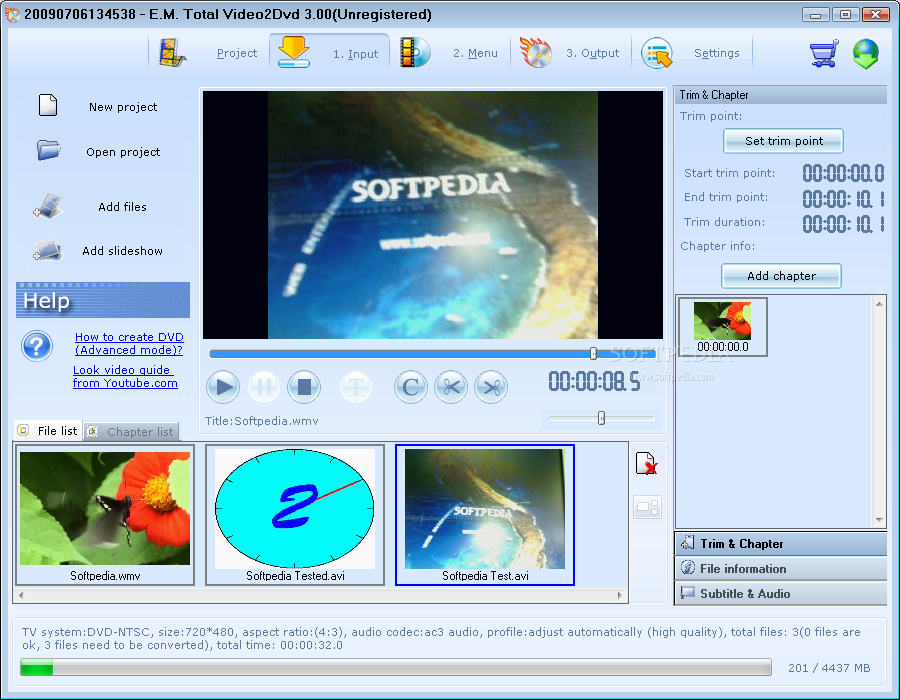Screen dimensions: 900x700
Task: Open the 2. Menu tab
Action: point(475,53)
